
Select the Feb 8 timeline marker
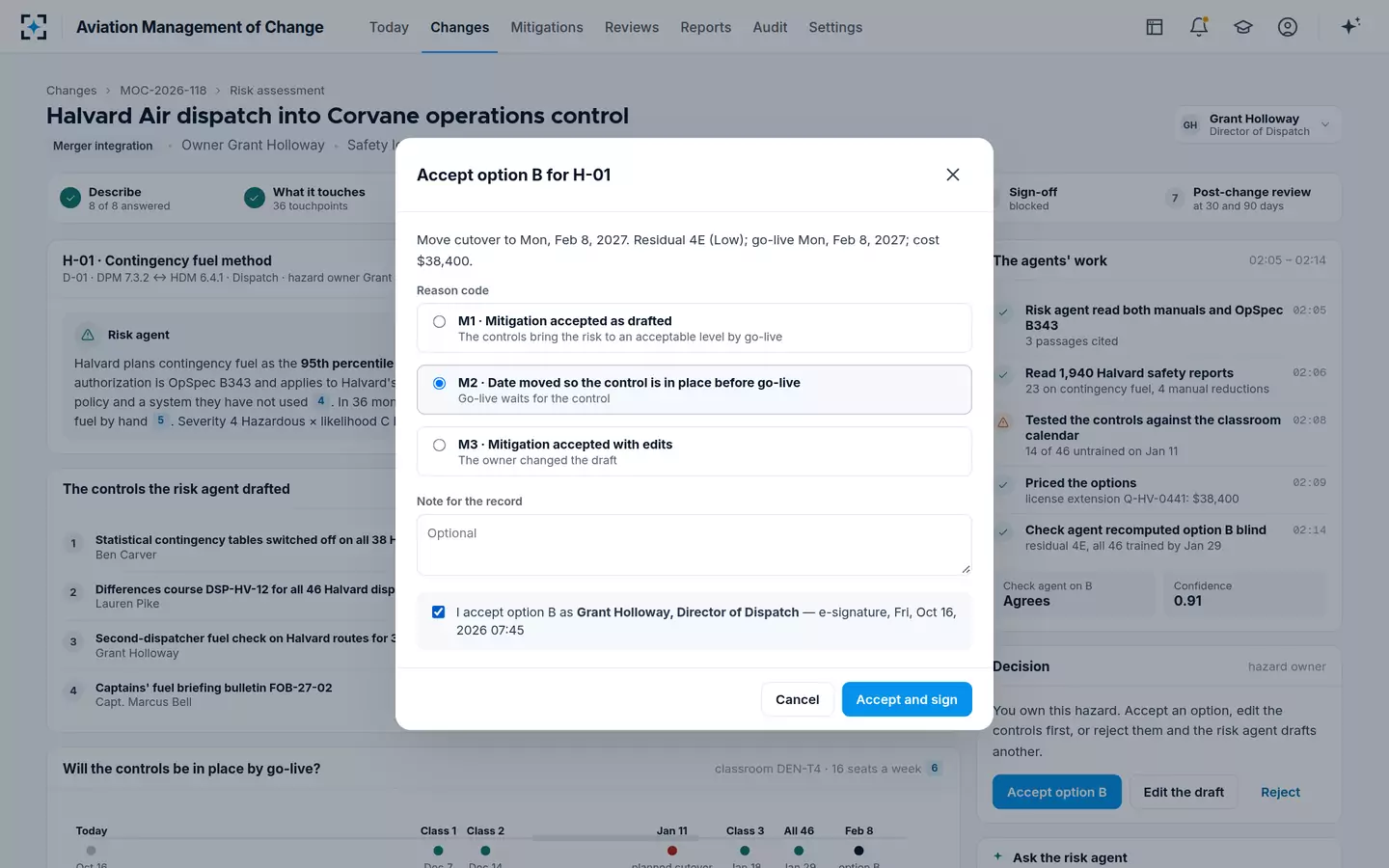(x=858, y=851)
